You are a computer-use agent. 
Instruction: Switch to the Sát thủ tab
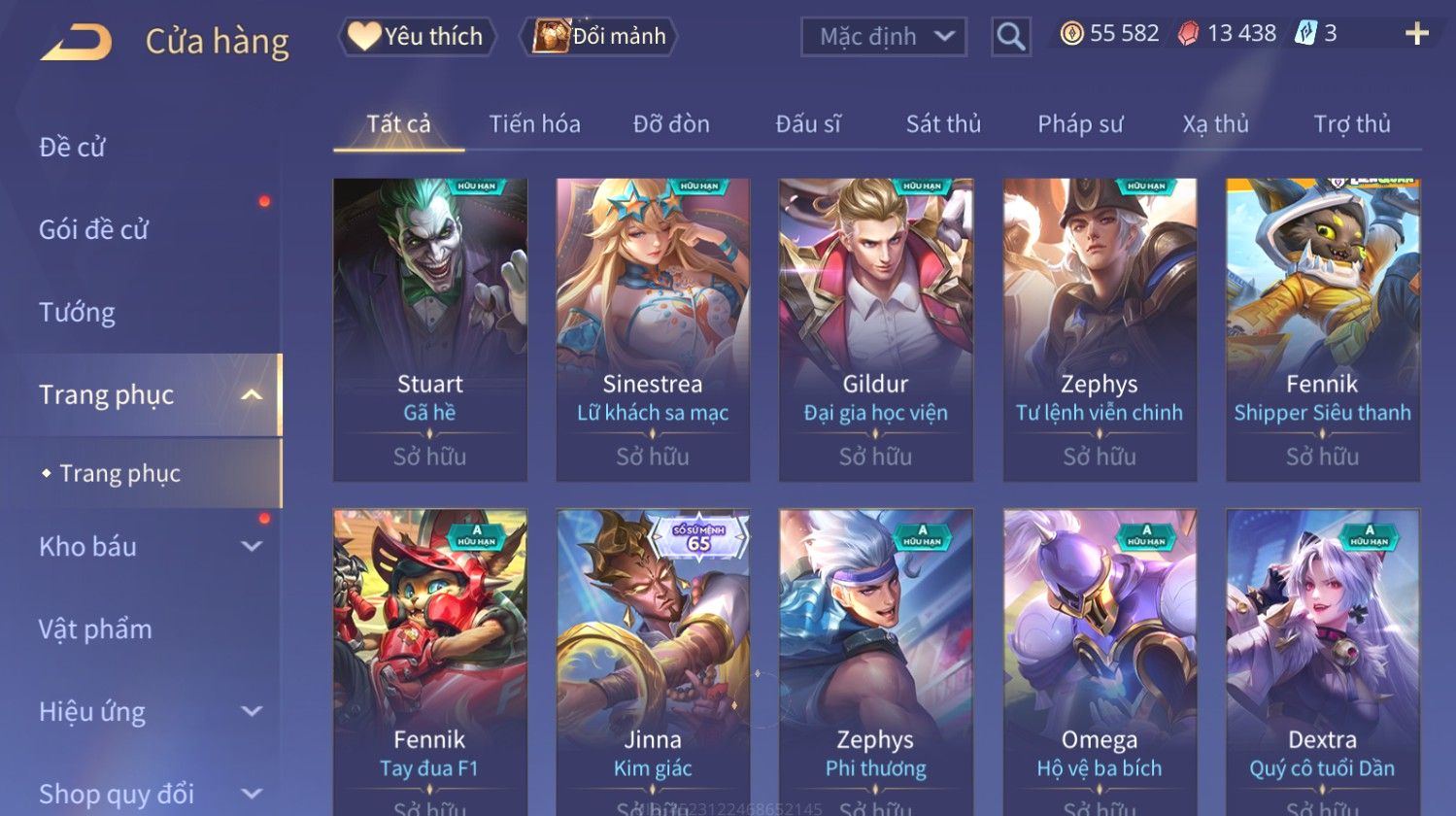[943, 124]
